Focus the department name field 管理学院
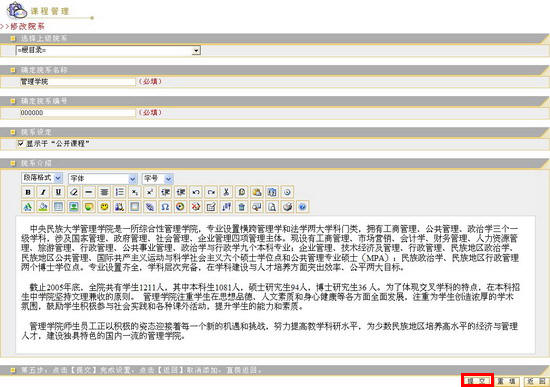550x387 pixels. [x=77, y=82]
